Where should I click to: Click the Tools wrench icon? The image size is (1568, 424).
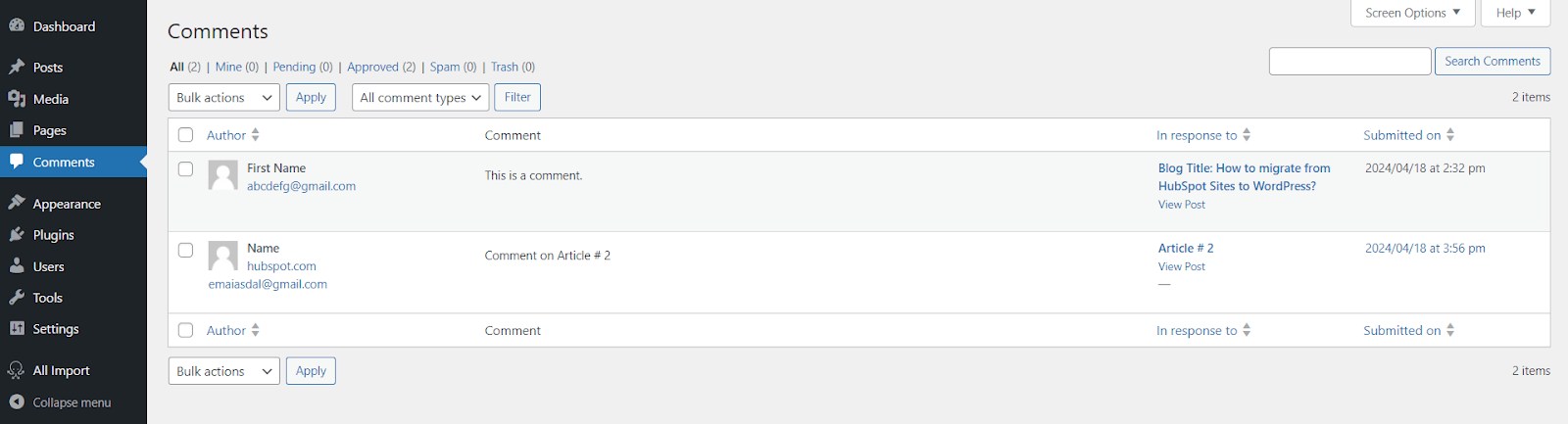tap(17, 298)
